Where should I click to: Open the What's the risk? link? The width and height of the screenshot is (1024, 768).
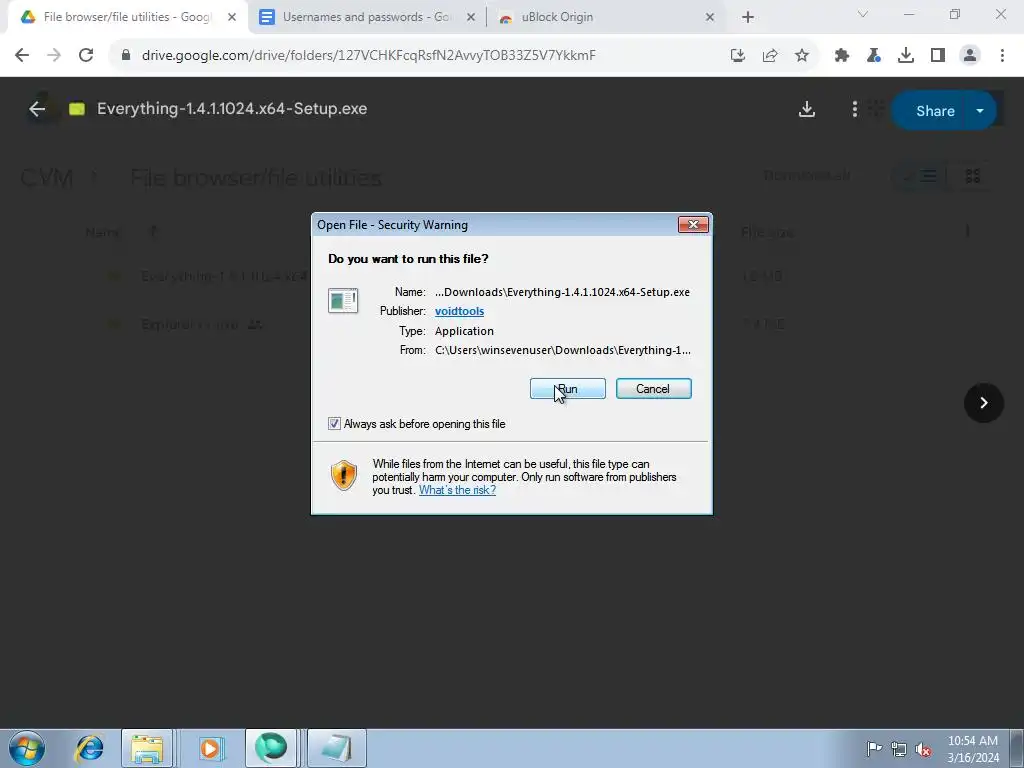(x=457, y=490)
